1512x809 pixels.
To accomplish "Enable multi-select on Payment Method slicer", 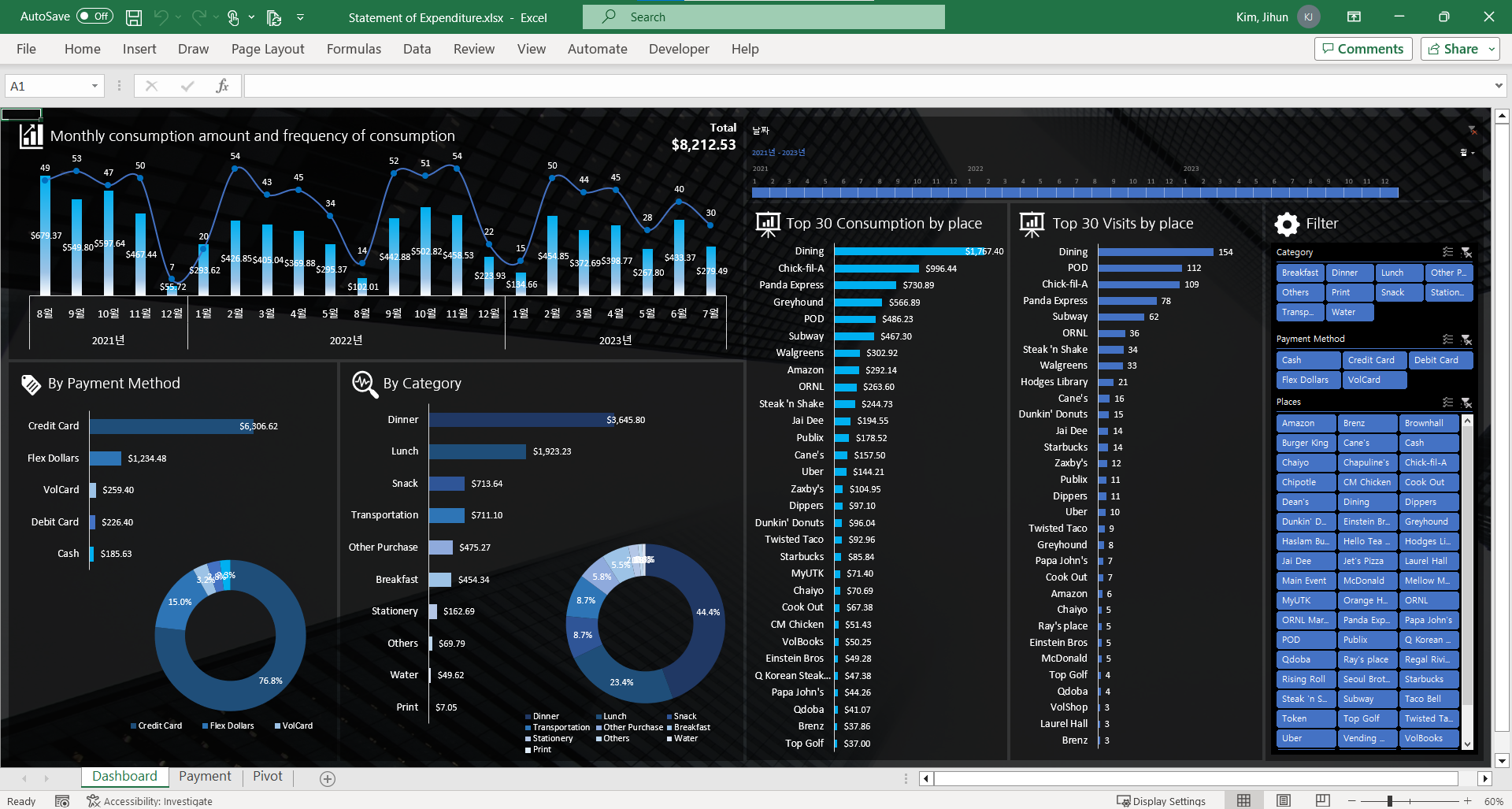I will click(x=1447, y=339).
